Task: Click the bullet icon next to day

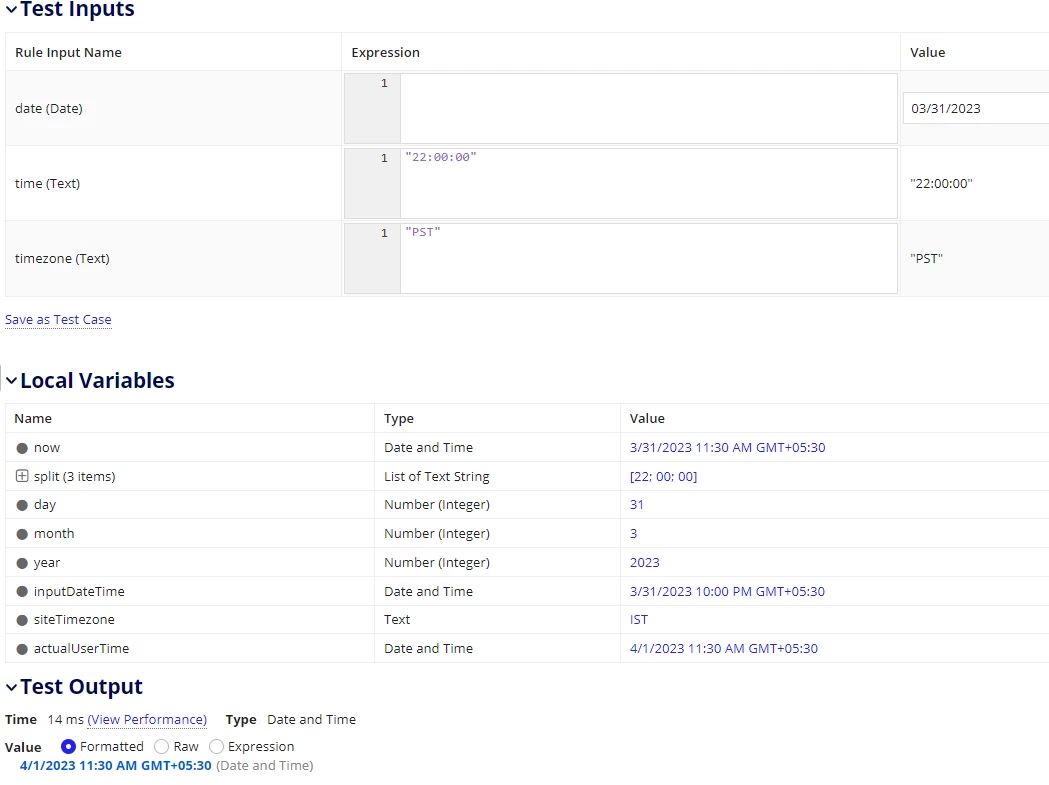Action: pos(22,505)
